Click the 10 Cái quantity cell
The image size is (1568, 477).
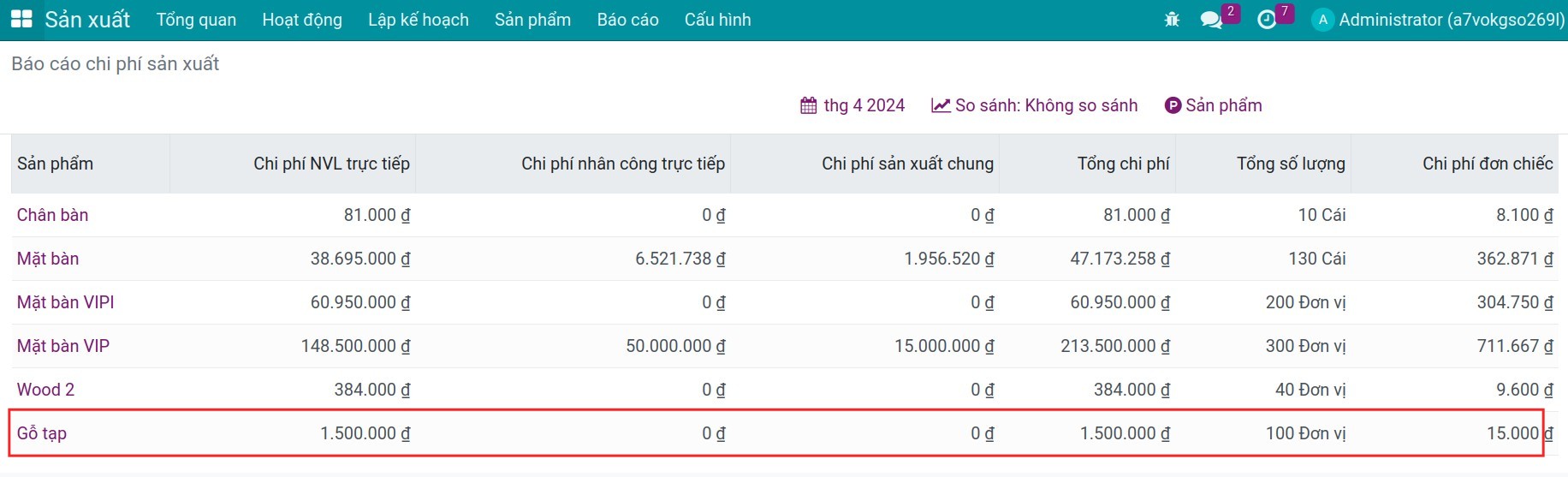pos(1322,215)
